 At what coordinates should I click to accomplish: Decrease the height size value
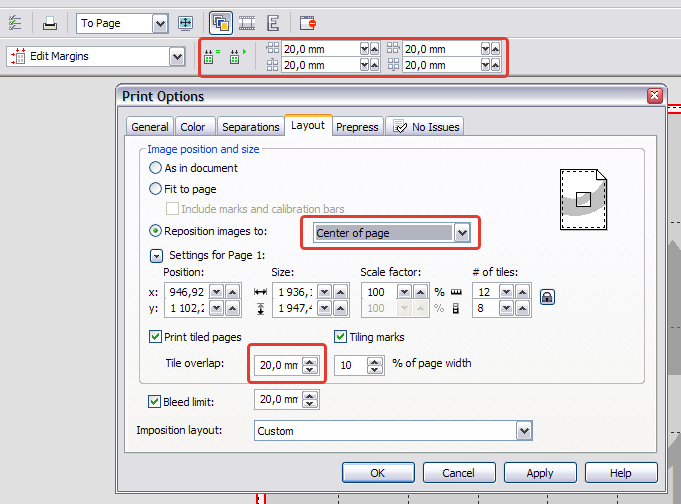(x=324, y=308)
